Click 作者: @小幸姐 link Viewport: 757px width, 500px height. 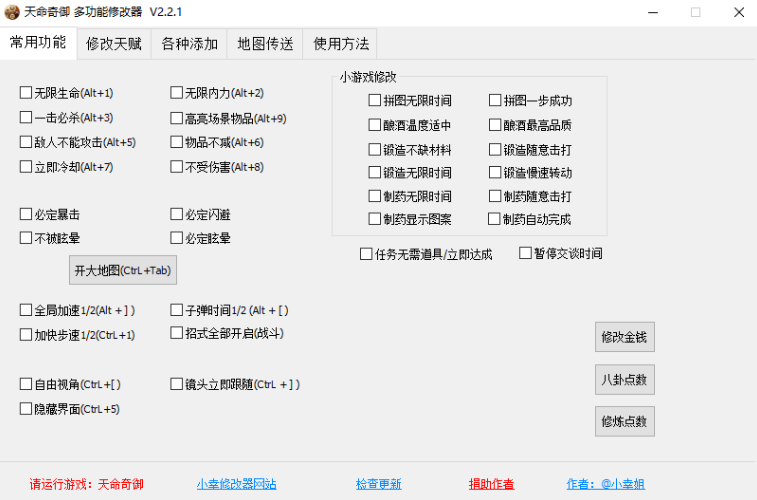[x=605, y=484]
